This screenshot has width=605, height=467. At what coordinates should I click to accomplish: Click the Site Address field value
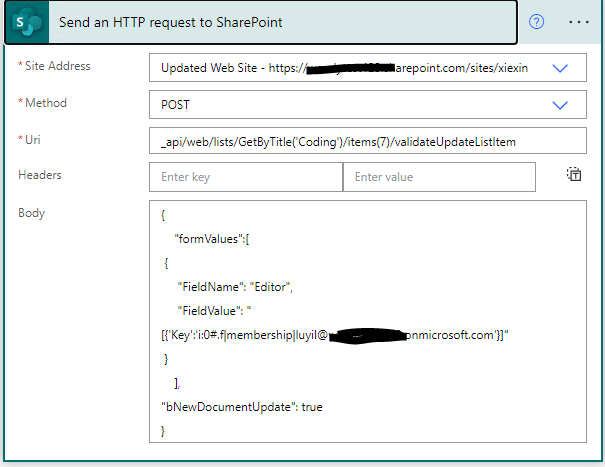(x=368, y=68)
